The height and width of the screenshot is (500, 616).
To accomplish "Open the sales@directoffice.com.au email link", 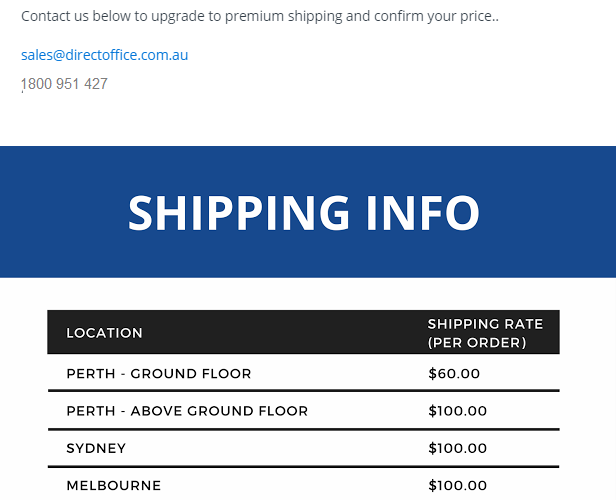I will pyautogui.click(x=104, y=55).
